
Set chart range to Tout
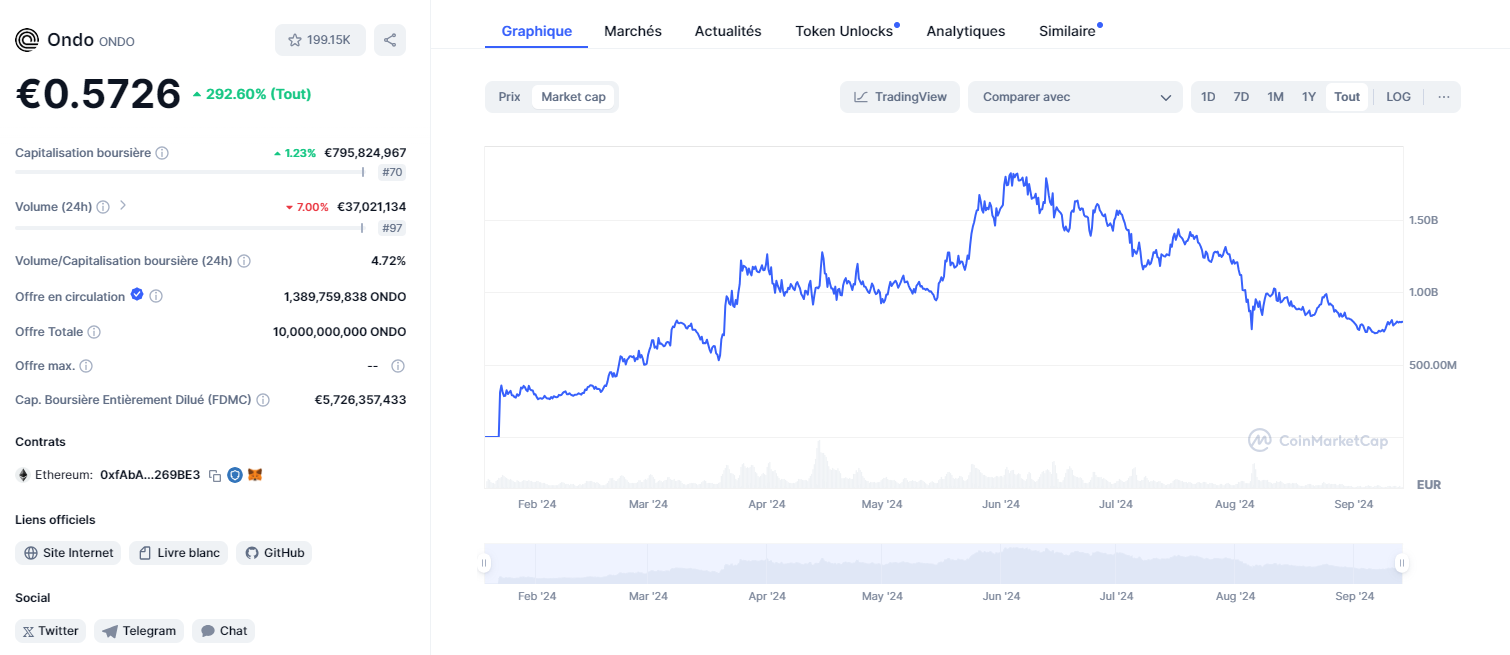pos(1347,97)
